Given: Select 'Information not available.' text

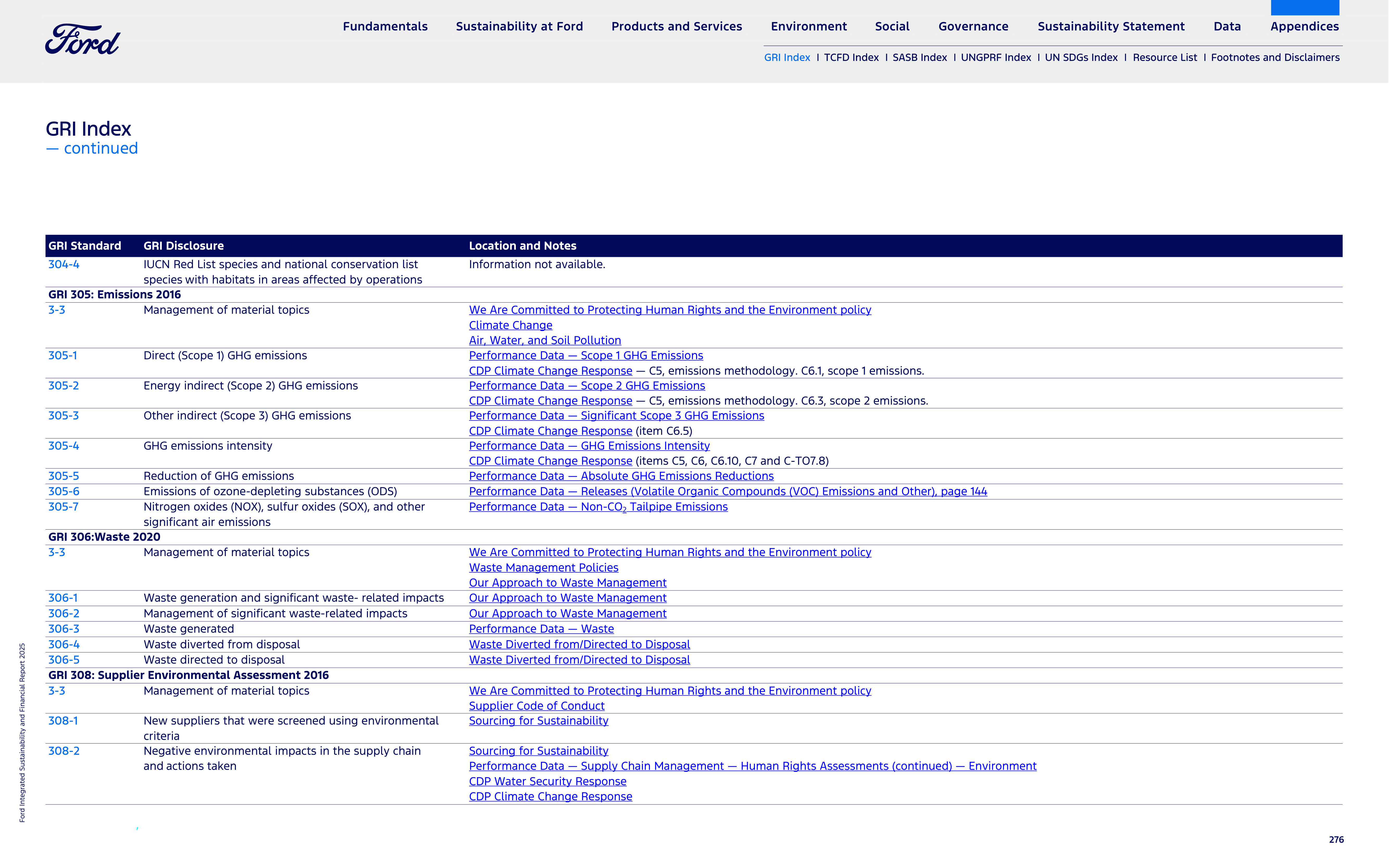Looking at the screenshot, I should coord(537,265).
